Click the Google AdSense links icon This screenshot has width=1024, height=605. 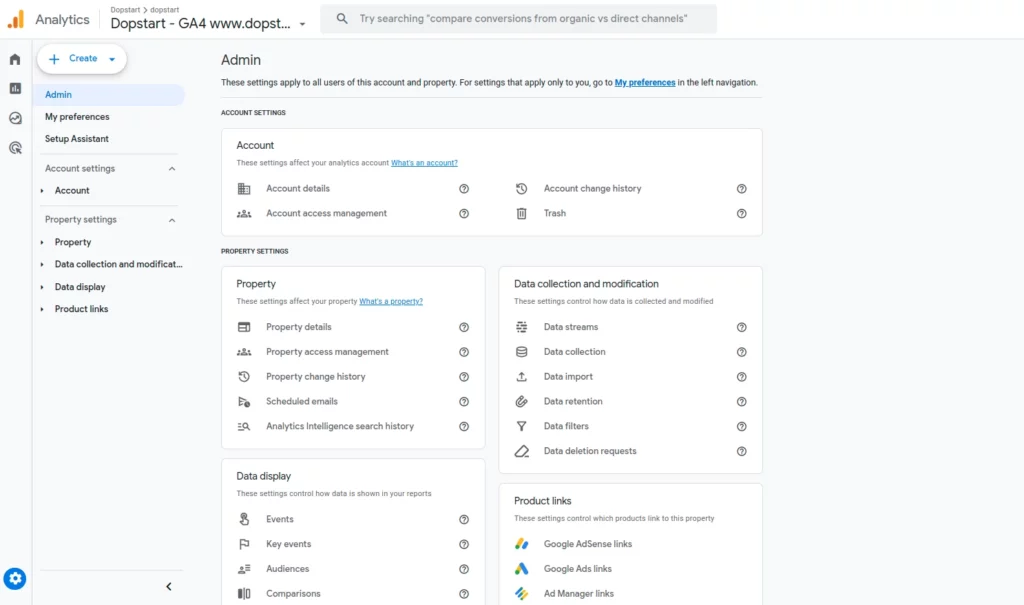[x=521, y=544]
